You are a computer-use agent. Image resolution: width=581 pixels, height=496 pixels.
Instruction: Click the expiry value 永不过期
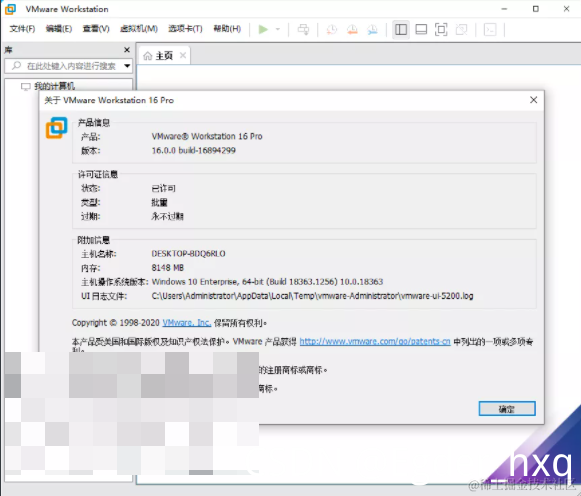pos(167,216)
